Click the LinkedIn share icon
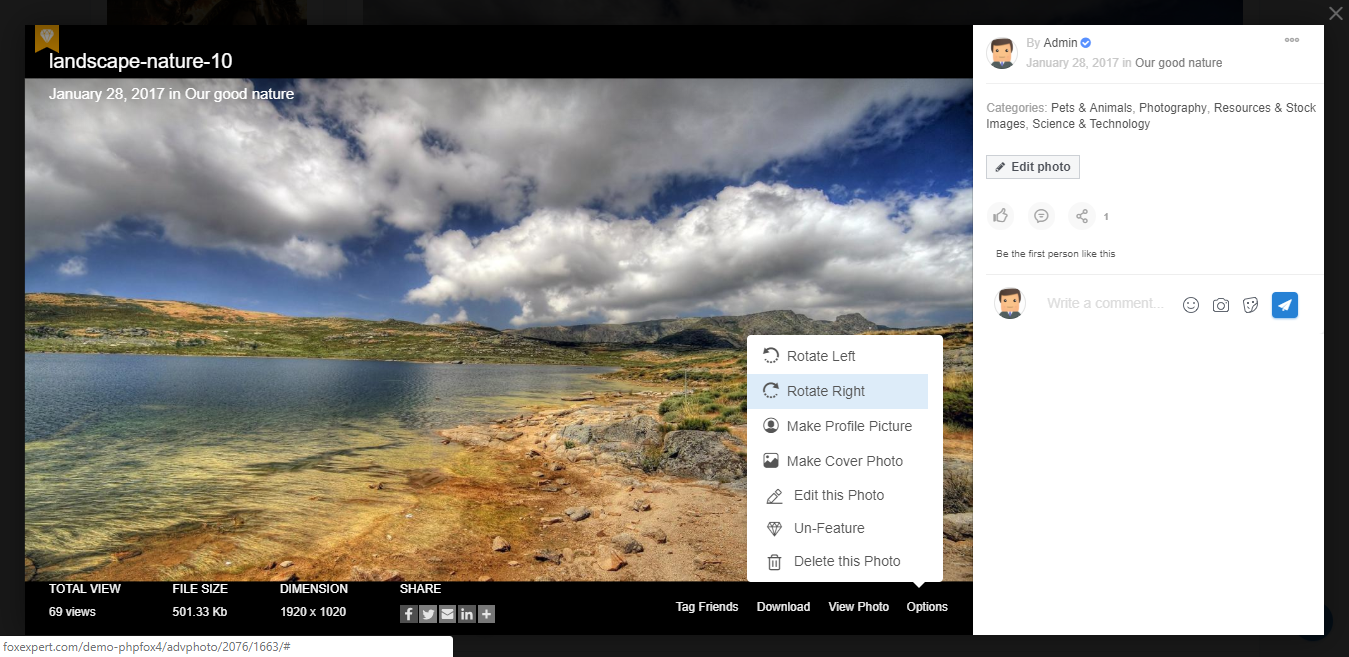This screenshot has height=657, width=1349. point(467,614)
